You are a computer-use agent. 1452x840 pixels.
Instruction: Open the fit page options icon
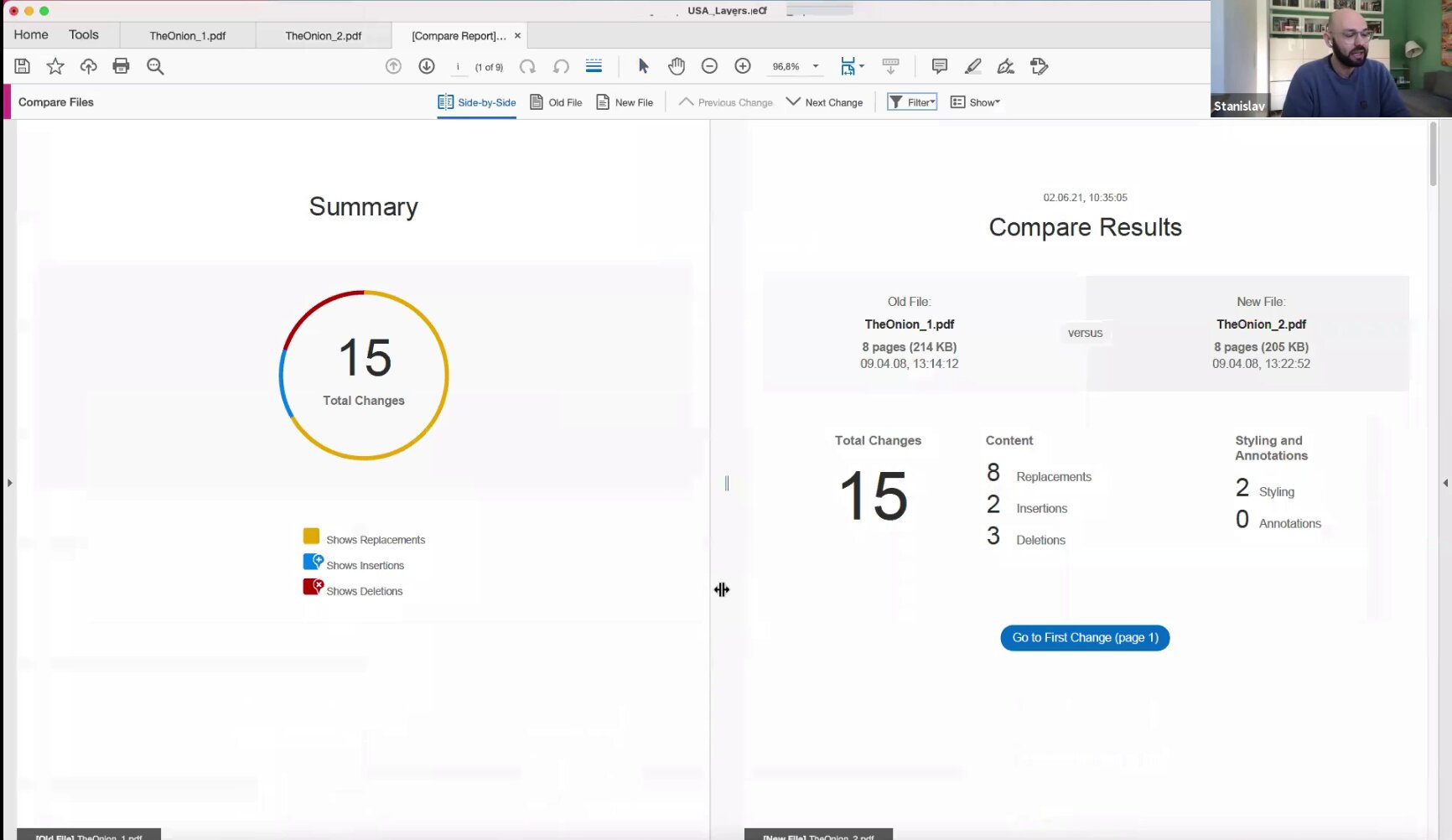click(x=852, y=66)
